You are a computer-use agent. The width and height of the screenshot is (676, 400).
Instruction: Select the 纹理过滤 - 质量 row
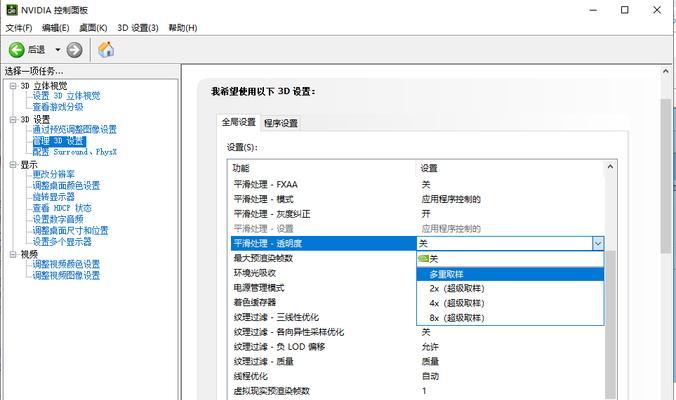point(417,361)
